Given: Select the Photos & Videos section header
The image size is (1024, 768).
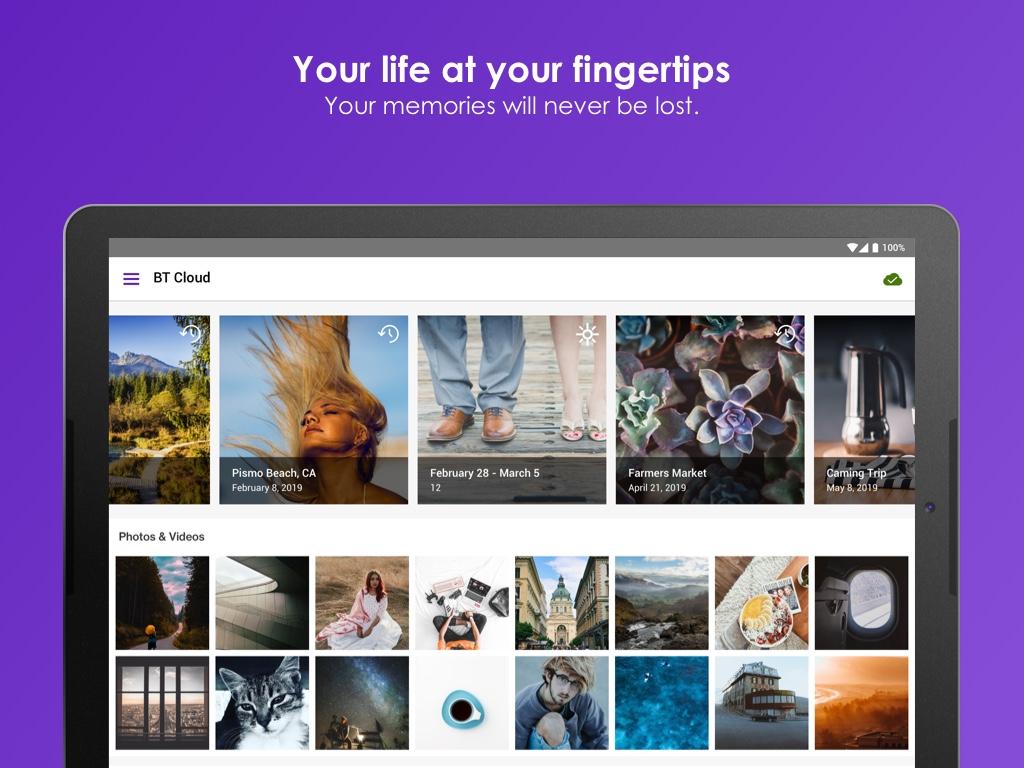Looking at the screenshot, I should click(x=161, y=536).
